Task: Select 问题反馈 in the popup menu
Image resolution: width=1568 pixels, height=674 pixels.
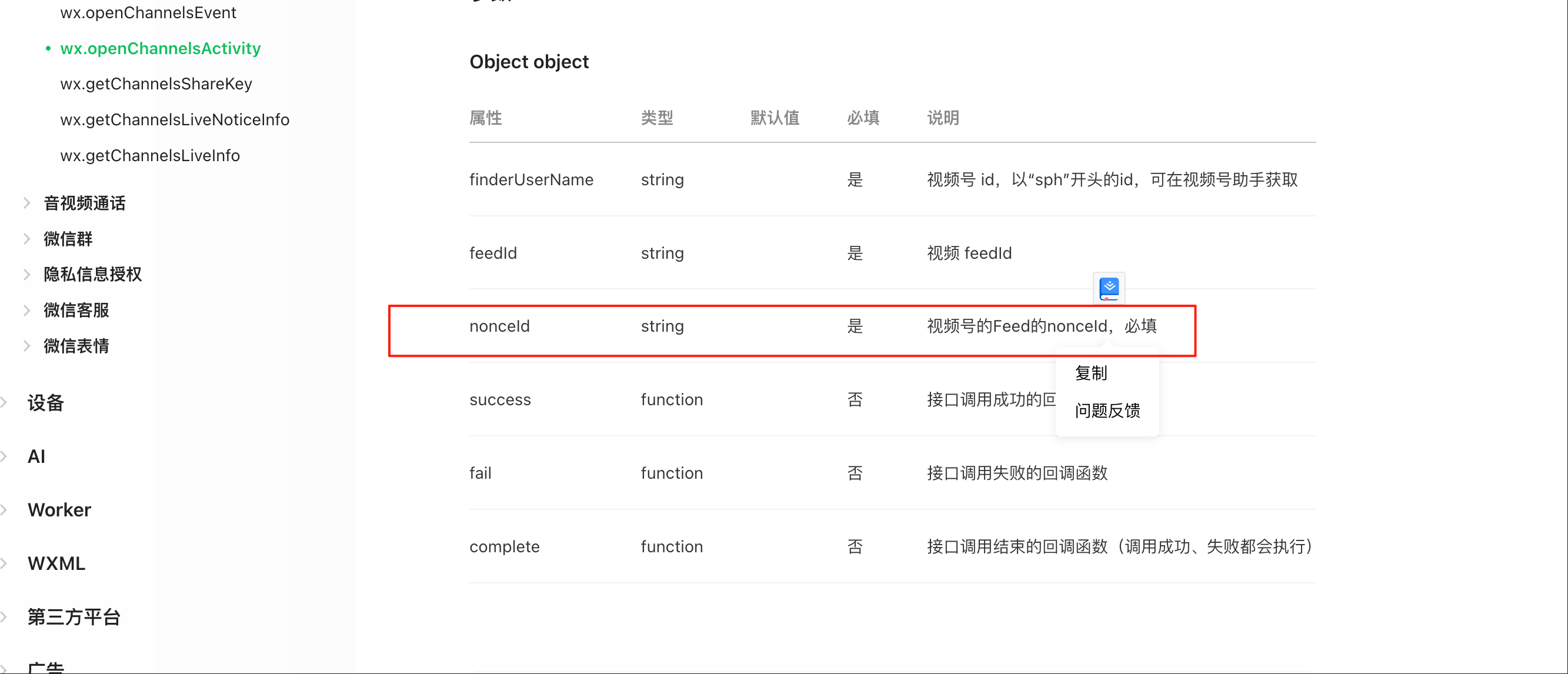Action: click(1107, 411)
